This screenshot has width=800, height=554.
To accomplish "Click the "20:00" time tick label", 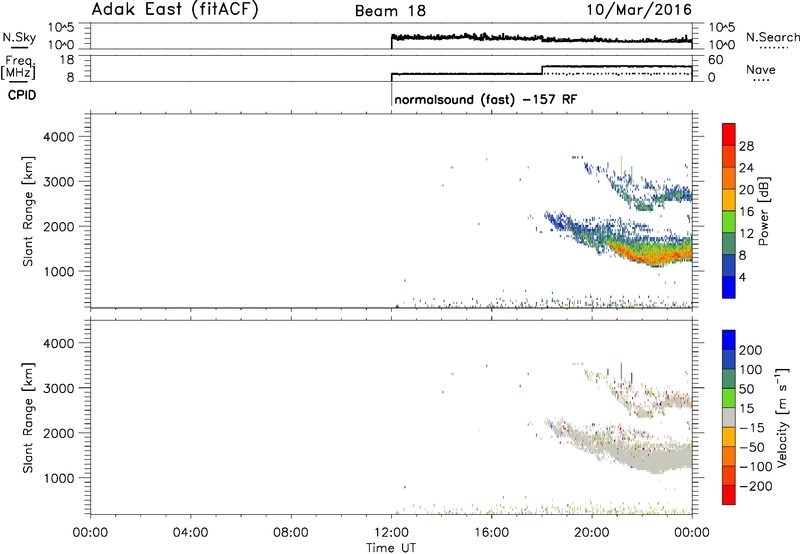I will coord(592,533).
